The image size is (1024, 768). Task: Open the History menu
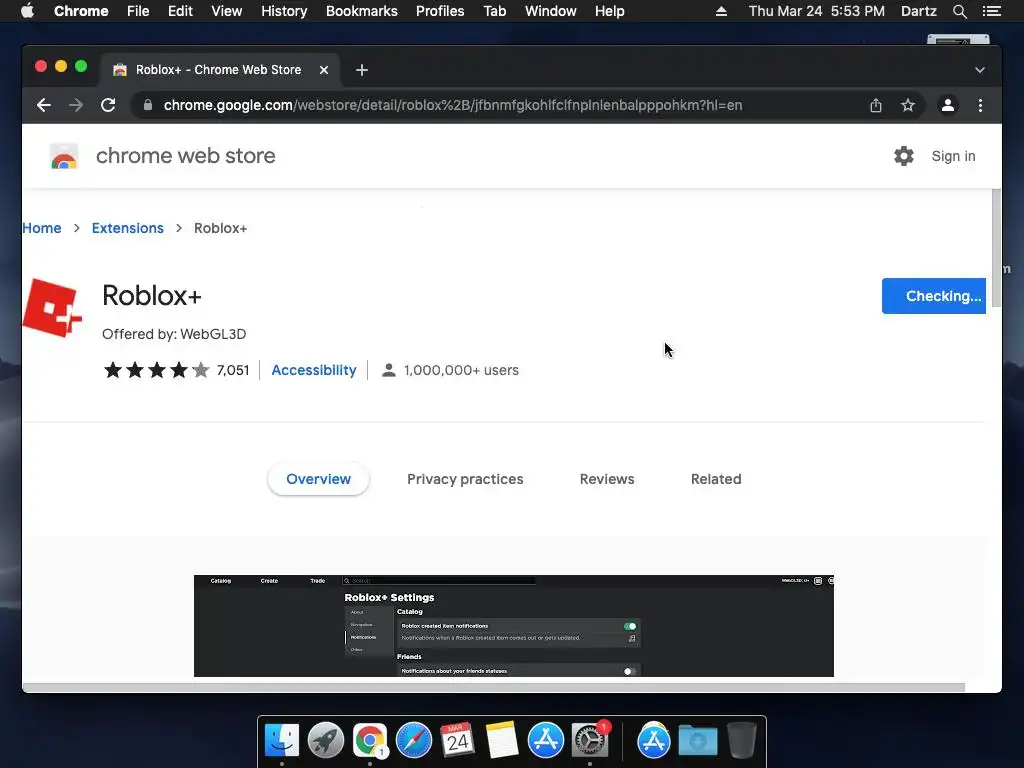pyautogui.click(x=284, y=11)
